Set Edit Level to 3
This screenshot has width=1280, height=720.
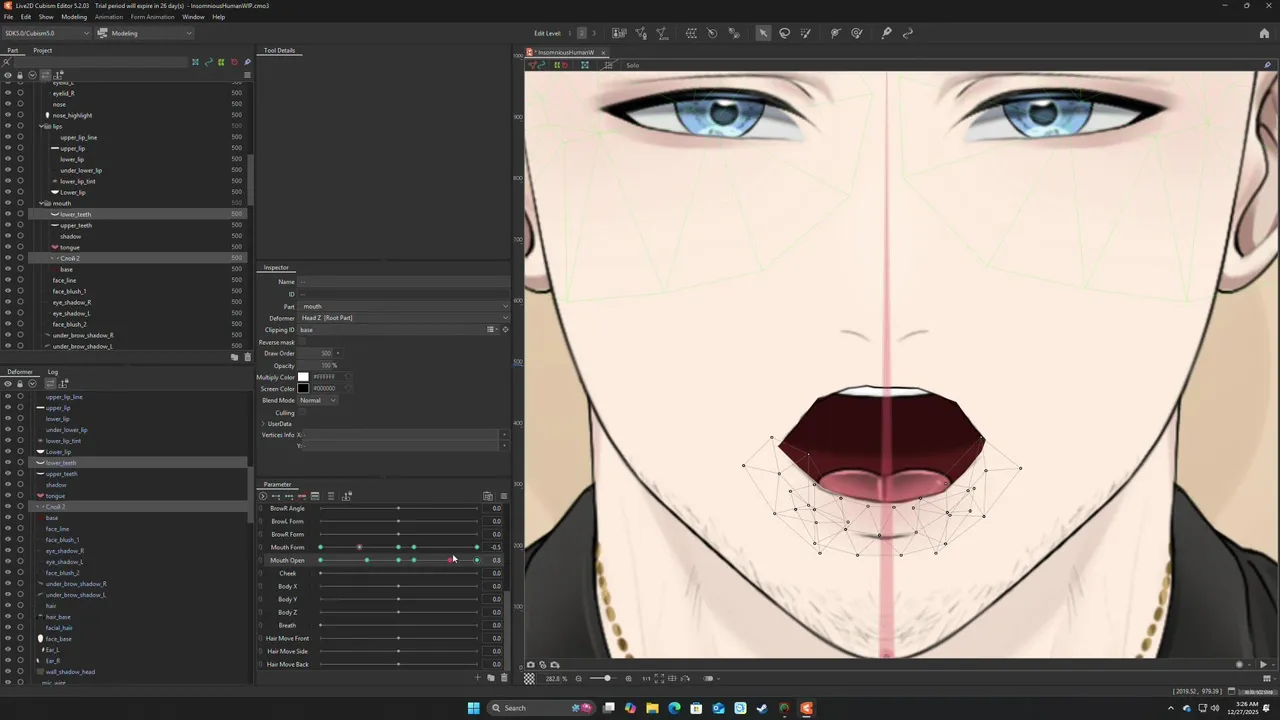pyautogui.click(x=594, y=33)
